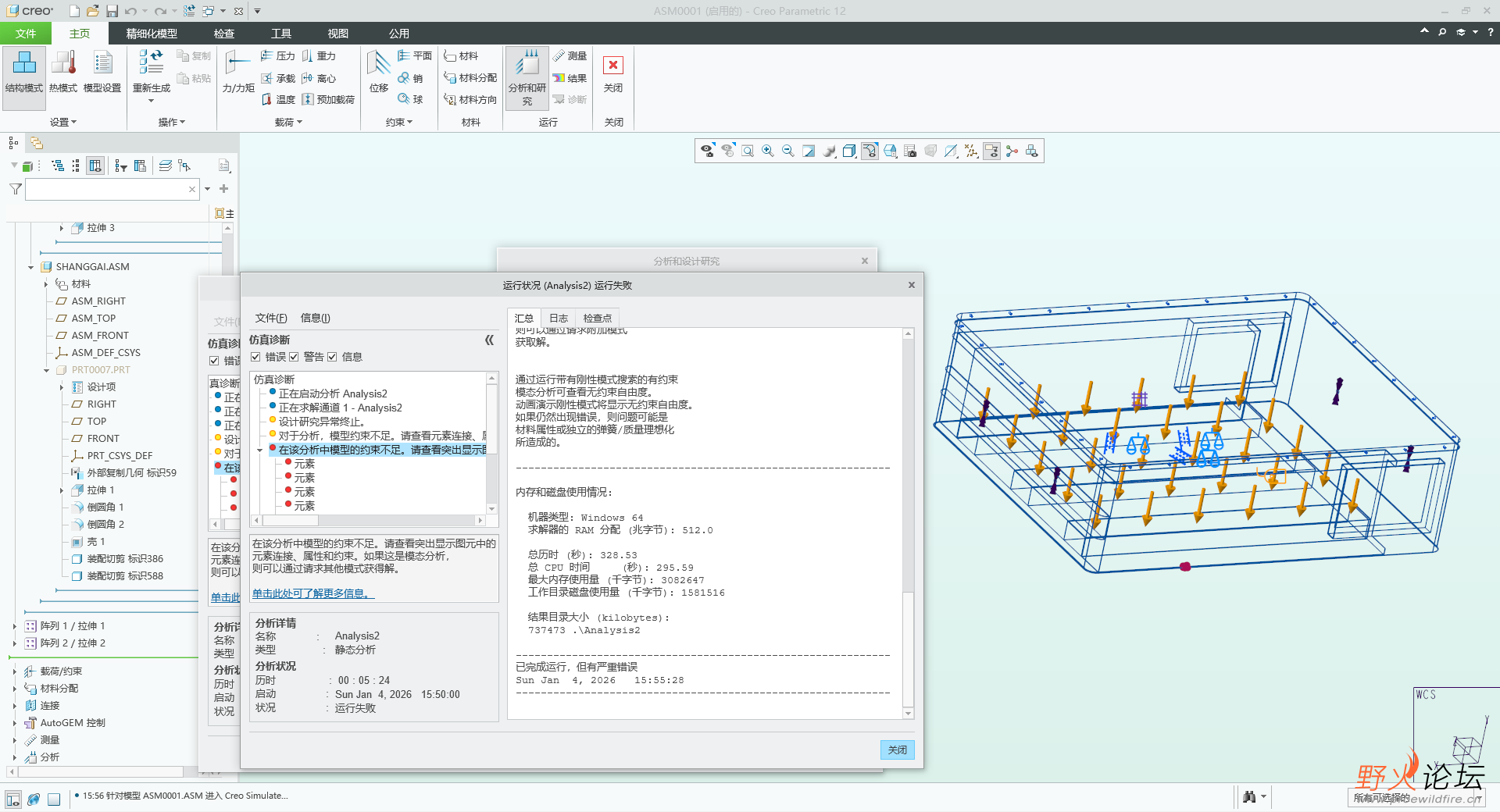Toggle the 信息 info checkbox
Viewport: 1500px width, 812px height.
click(332, 357)
